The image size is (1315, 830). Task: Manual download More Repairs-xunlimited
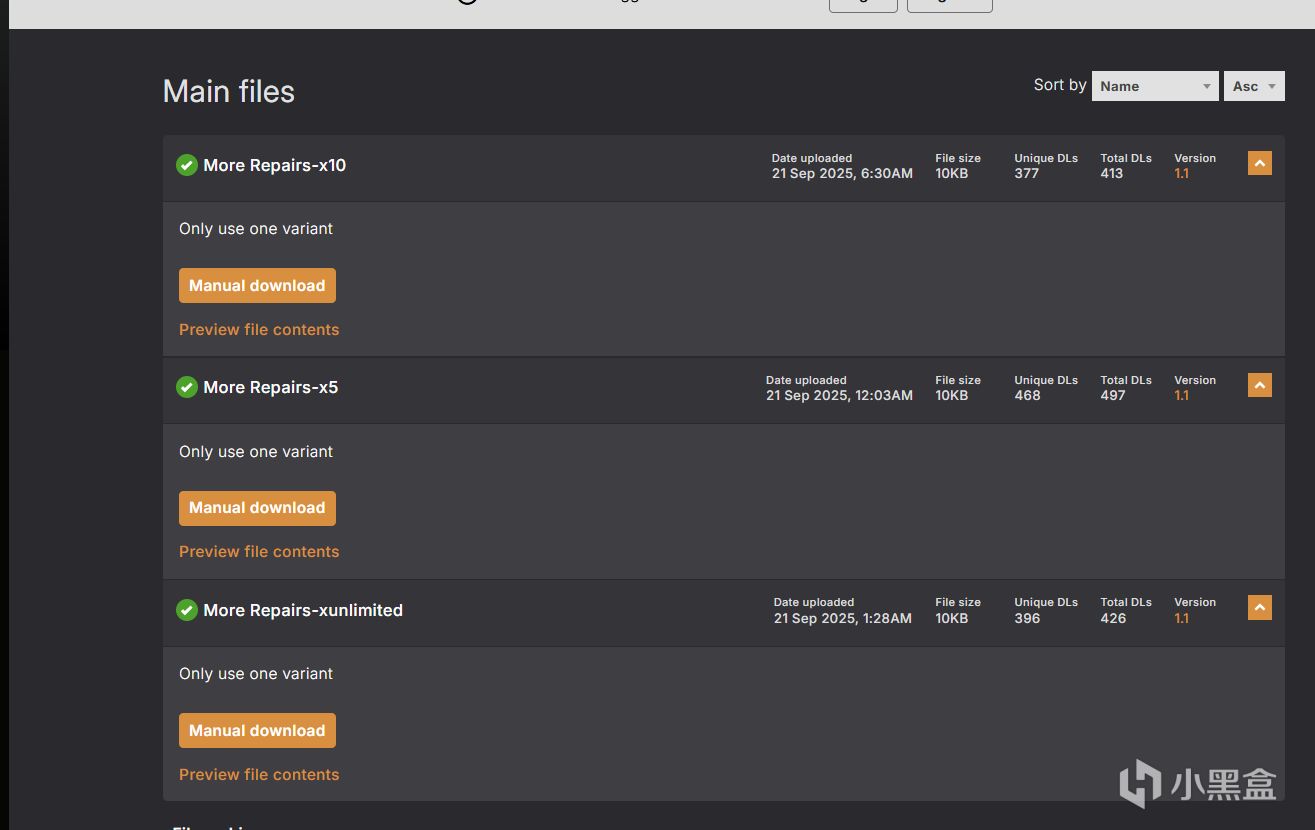[x=257, y=730]
